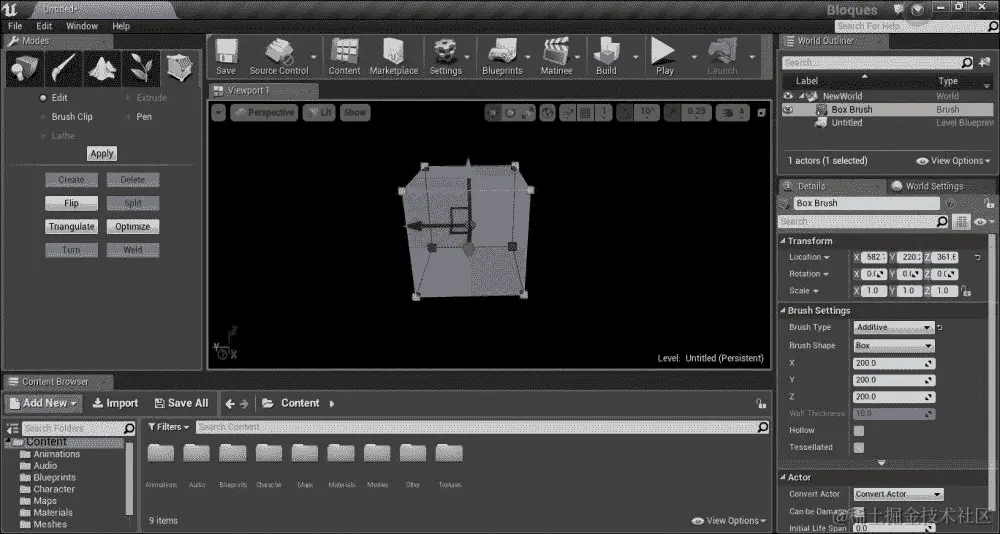The height and width of the screenshot is (534, 1000).
Task: Maximize or restore Viewport 1 icon
Action: [x=761, y=113]
